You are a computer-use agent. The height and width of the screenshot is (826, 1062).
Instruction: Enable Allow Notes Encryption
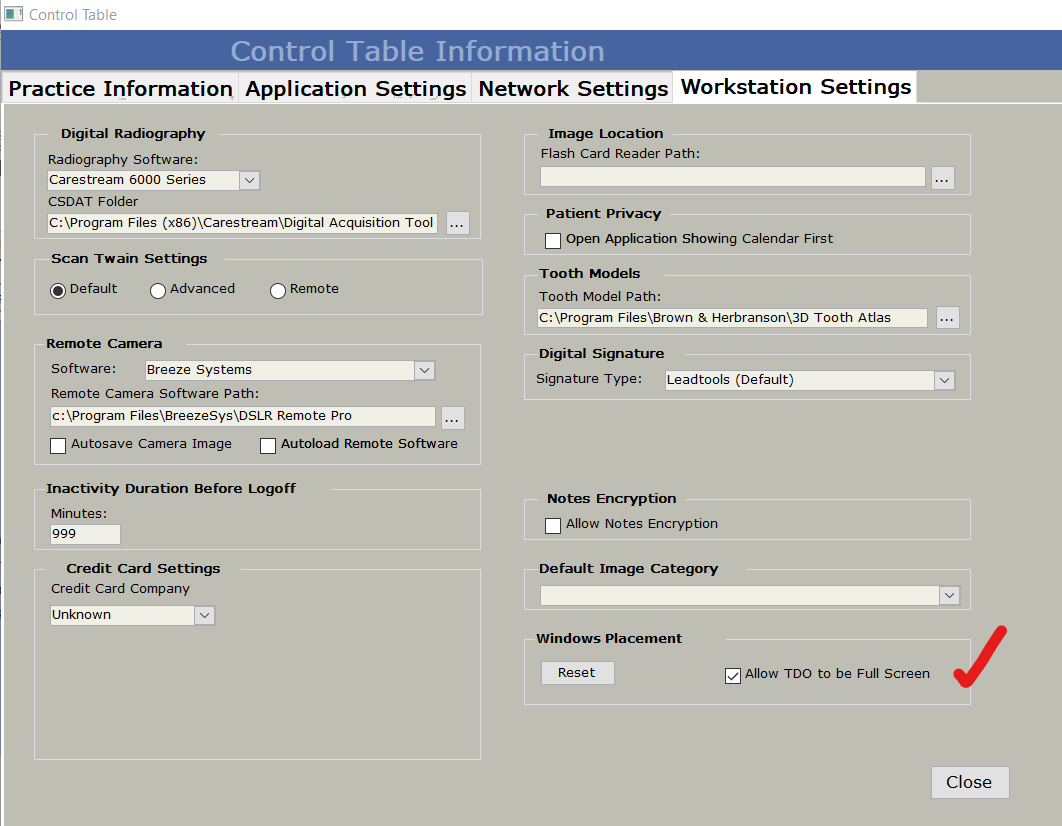coord(553,525)
